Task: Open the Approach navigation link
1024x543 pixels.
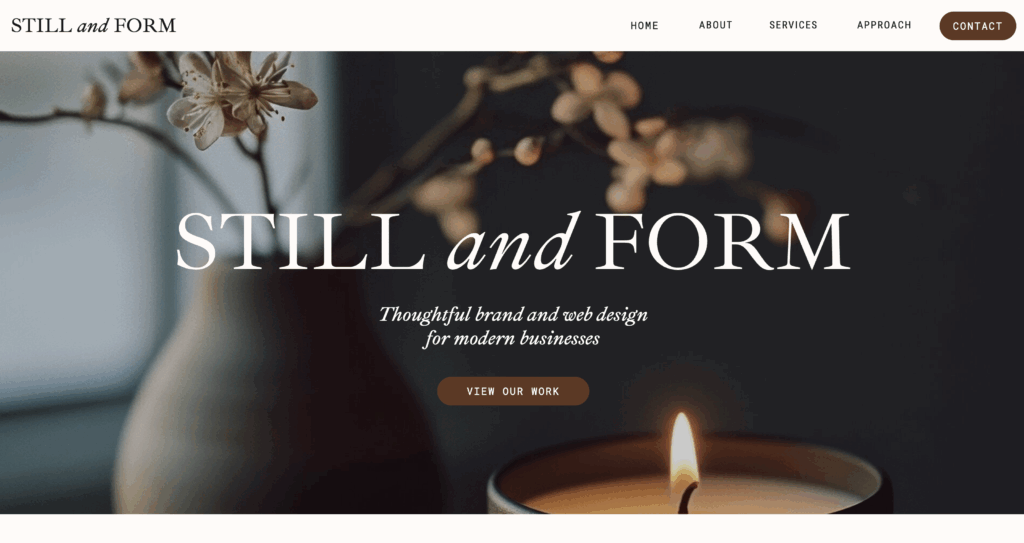Action: click(884, 25)
